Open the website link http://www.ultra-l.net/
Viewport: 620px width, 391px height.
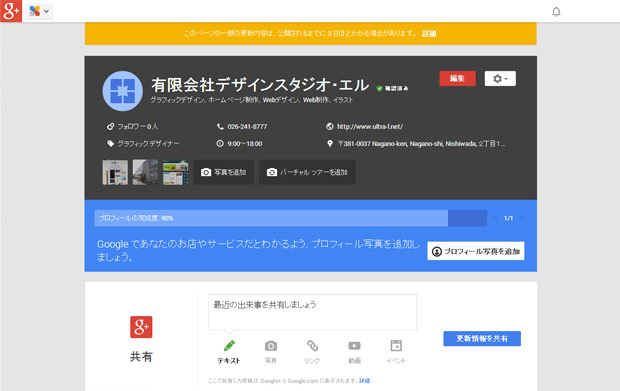(370, 127)
